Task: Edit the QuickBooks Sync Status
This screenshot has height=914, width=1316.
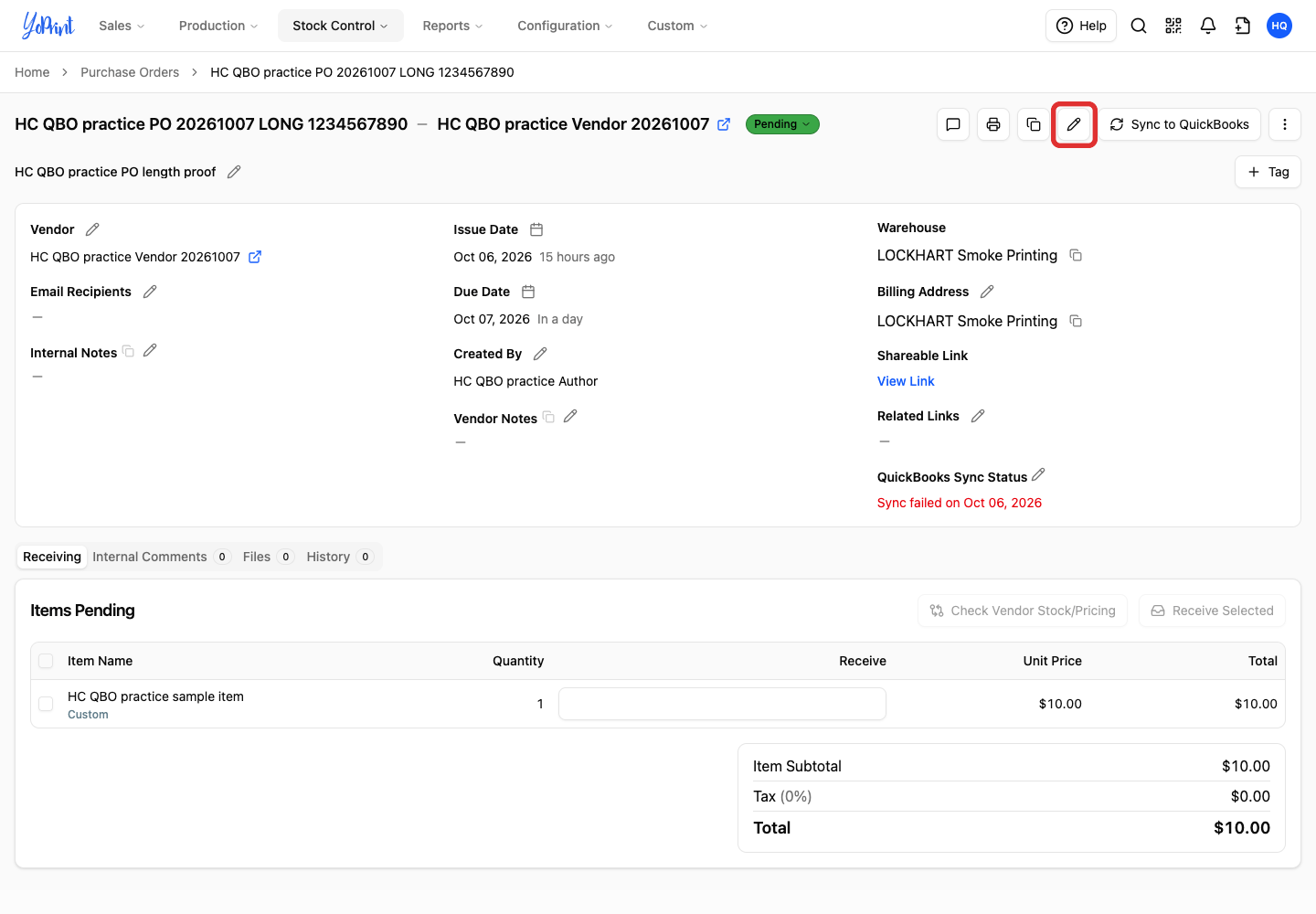Action: click(x=1038, y=475)
